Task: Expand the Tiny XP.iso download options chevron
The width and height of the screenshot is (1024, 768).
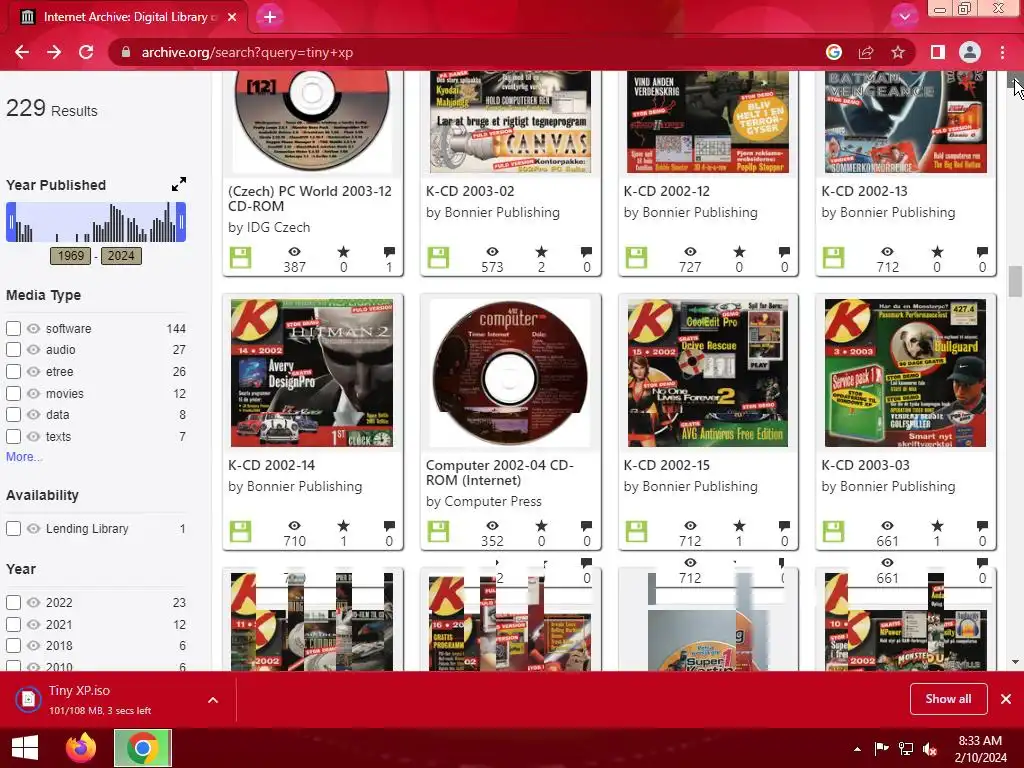Action: tap(213, 700)
